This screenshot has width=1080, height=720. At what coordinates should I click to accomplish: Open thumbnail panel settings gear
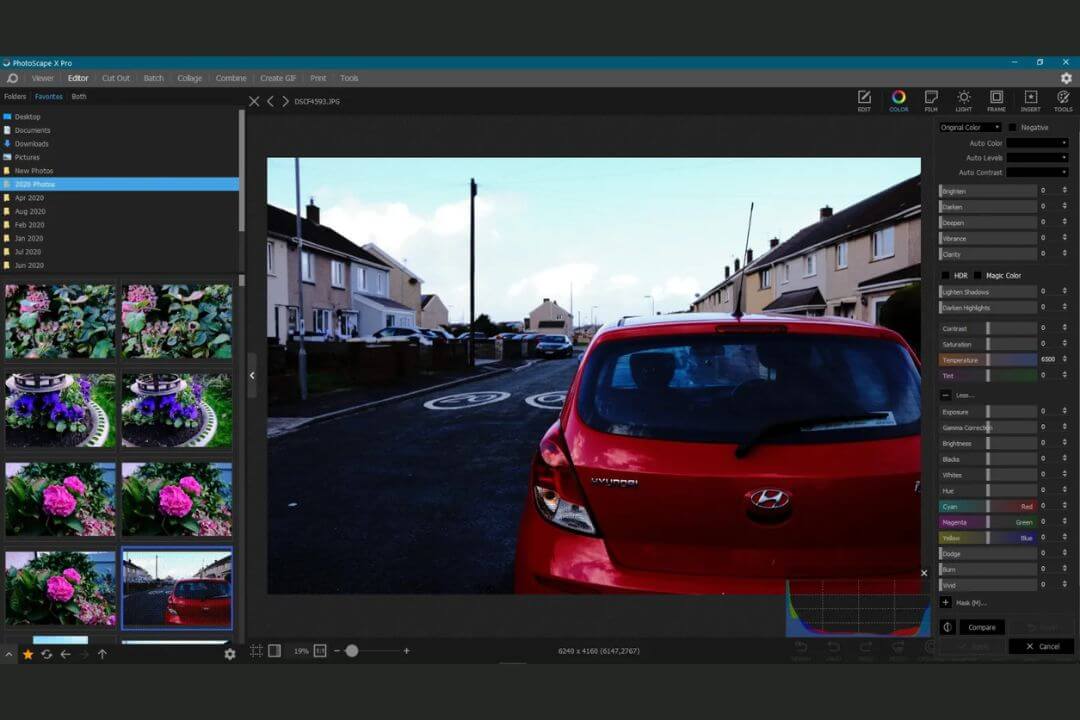229,654
